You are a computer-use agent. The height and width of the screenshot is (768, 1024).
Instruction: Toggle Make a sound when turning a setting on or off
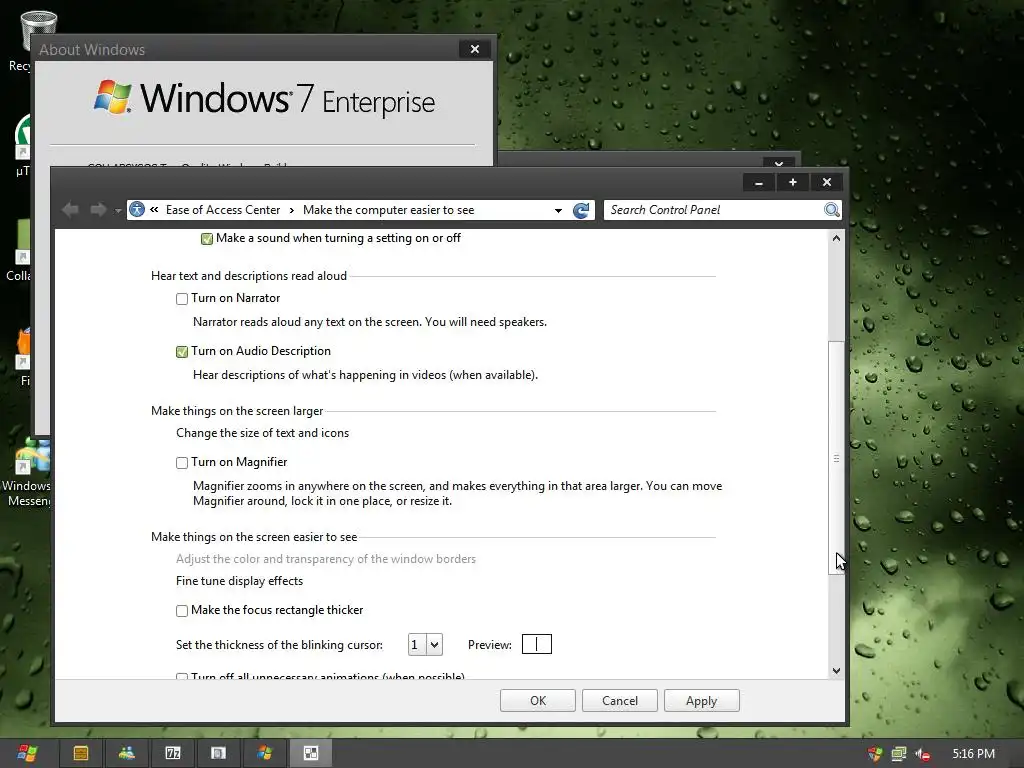click(207, 238)
